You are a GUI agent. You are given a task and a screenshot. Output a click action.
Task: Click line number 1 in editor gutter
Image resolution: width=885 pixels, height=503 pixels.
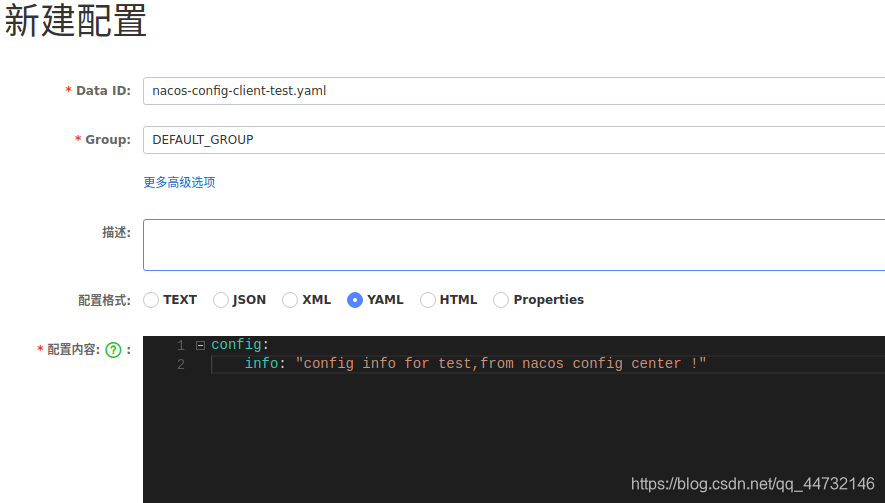(x=181, y=345)
